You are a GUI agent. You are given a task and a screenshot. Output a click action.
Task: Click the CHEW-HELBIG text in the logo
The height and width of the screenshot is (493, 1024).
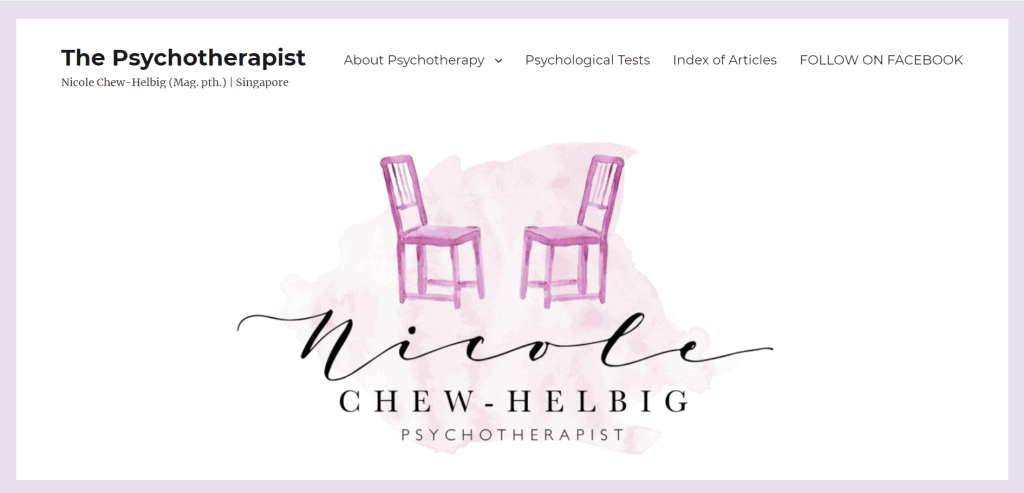[x=514, y=401]
